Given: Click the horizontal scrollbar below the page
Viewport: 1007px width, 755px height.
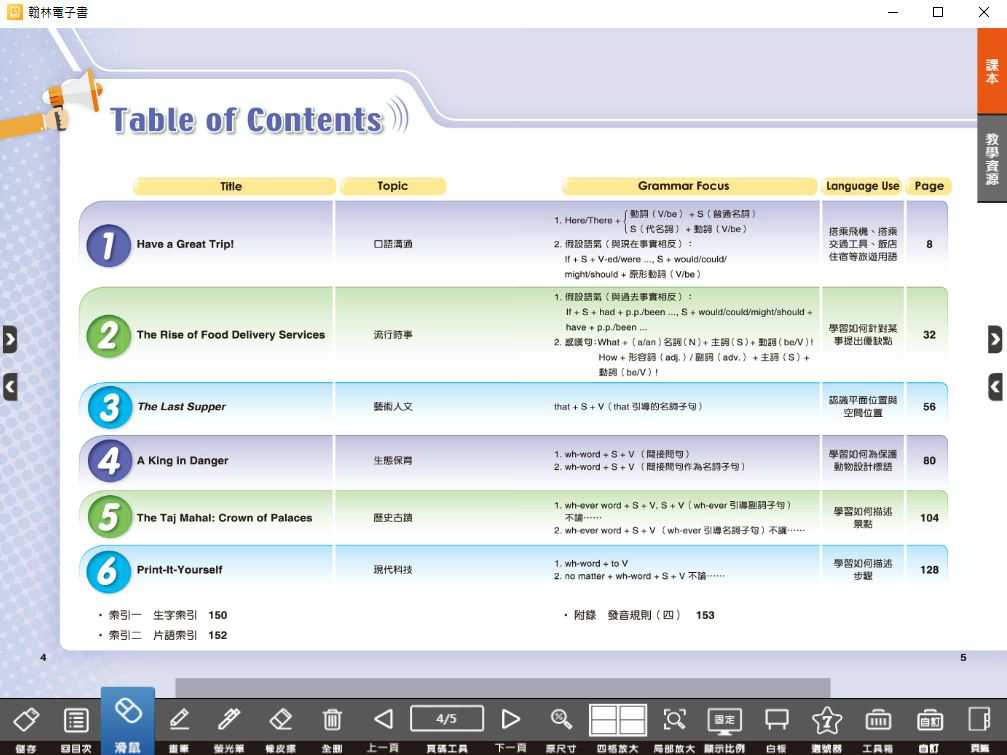Looking at the screenshot, I should tap(502, 687).
